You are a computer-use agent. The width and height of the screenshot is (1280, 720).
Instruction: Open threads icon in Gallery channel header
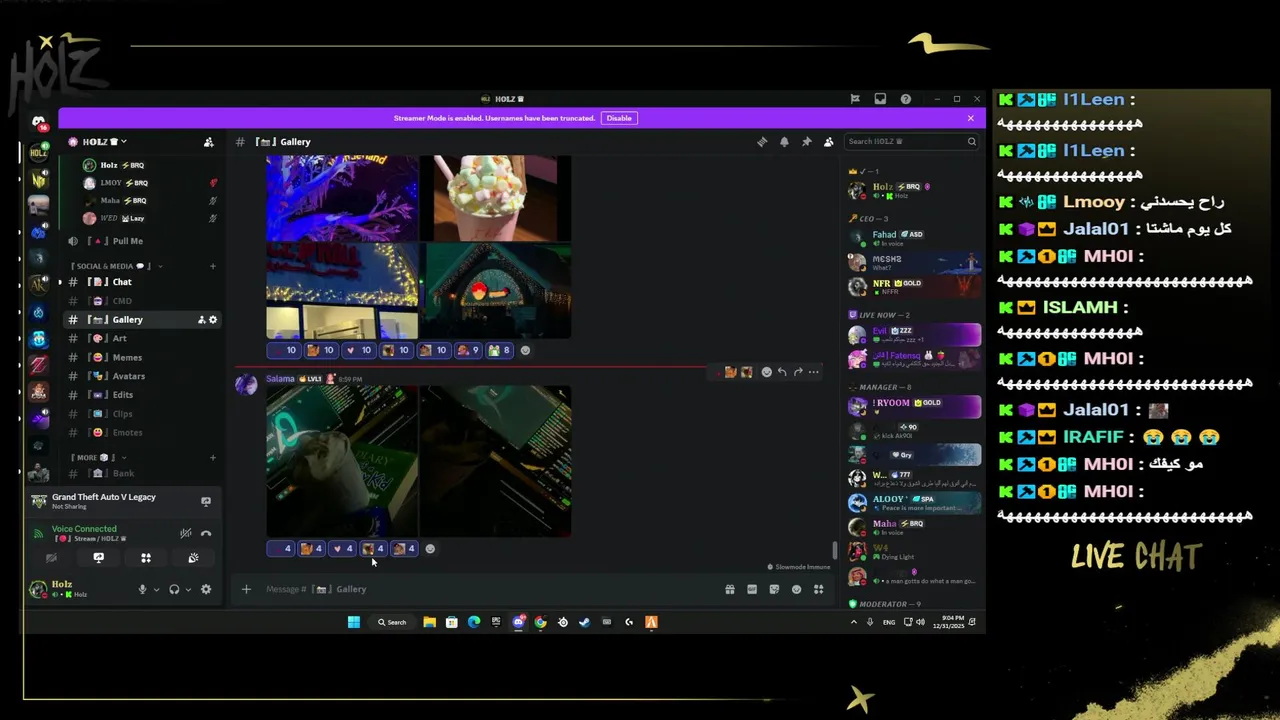(762, 142)
